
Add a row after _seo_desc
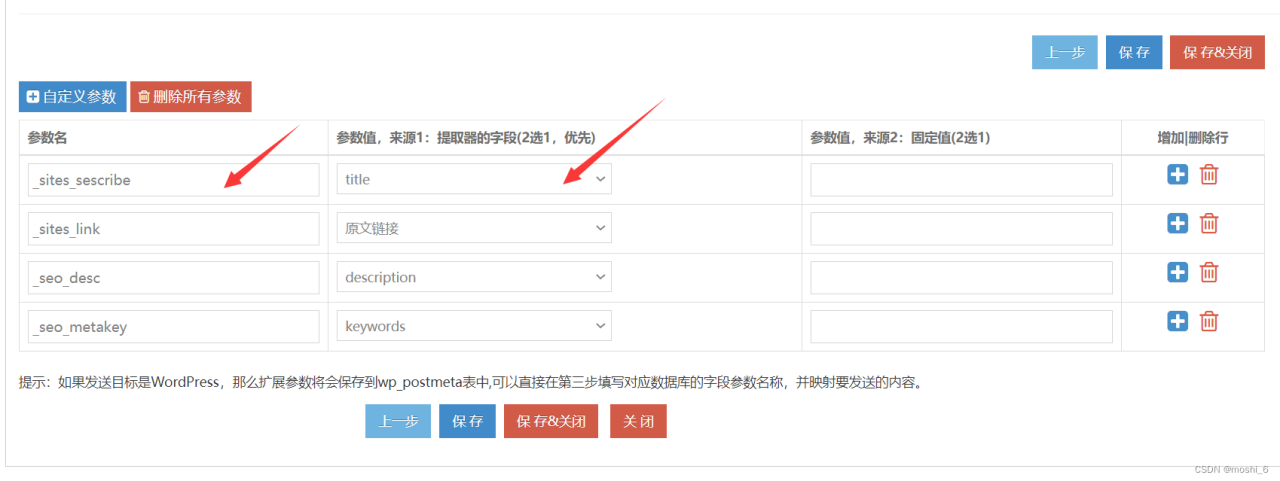1178,272
